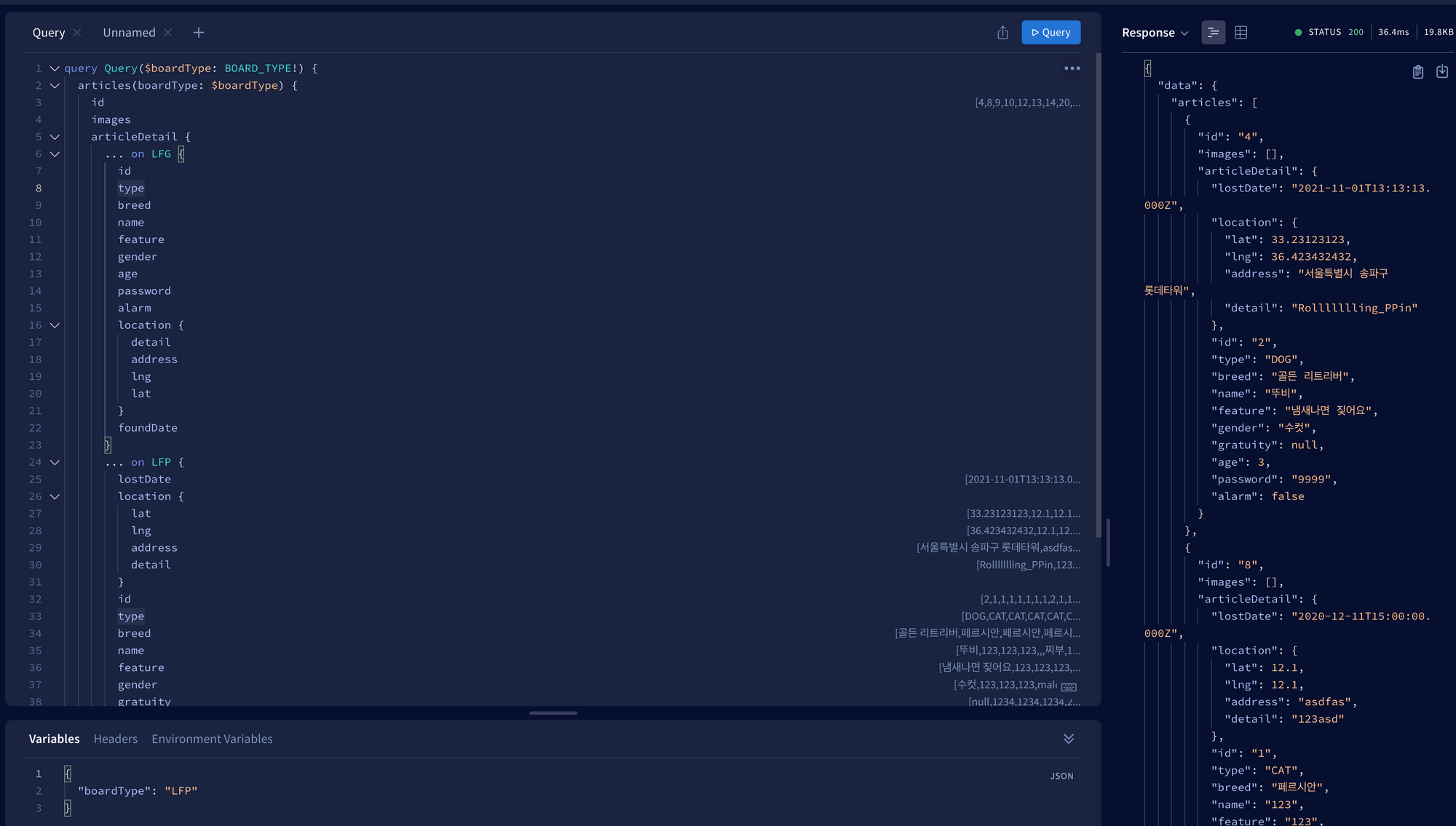Collapse the variables panel with double chevron

pyautogui.click(x=1068, y=739)
